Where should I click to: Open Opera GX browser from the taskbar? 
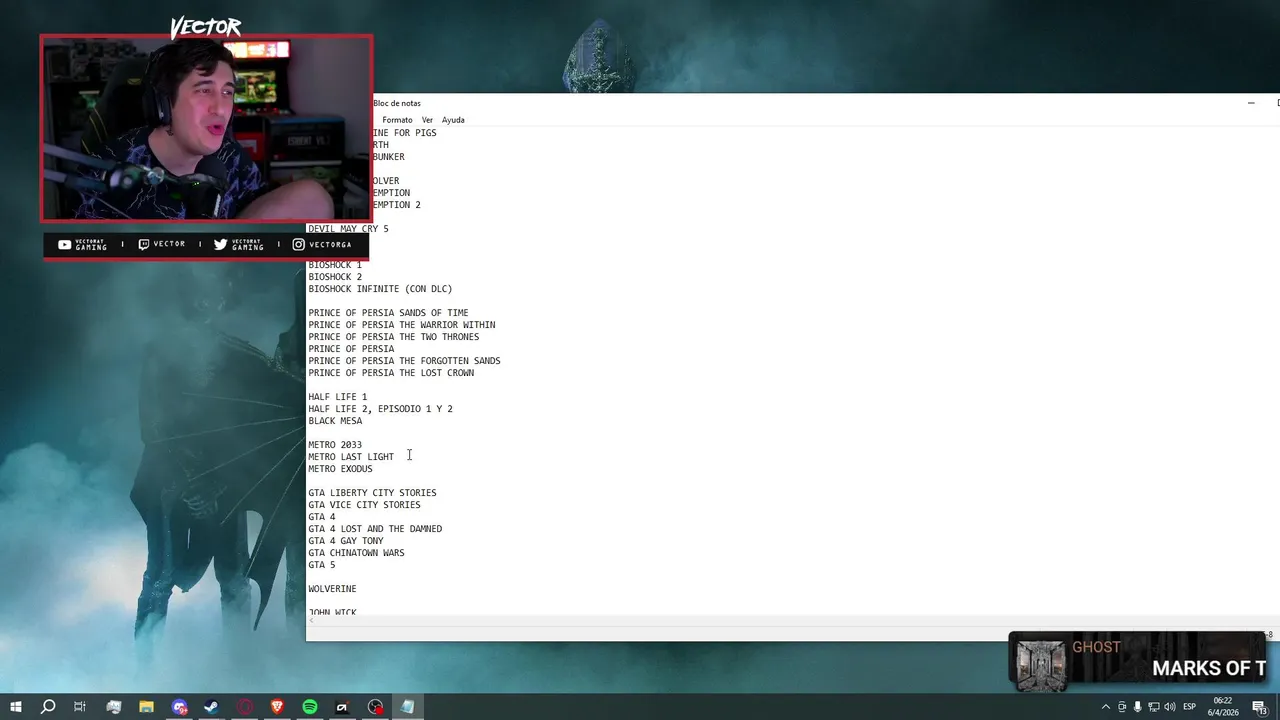coord(245,707)
